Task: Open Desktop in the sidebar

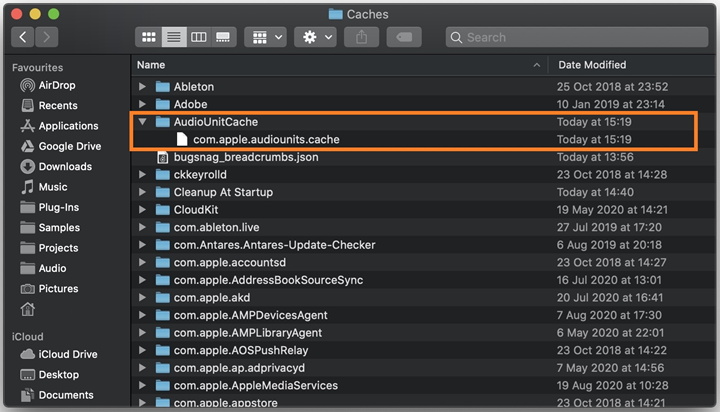Action: point(50,374)
